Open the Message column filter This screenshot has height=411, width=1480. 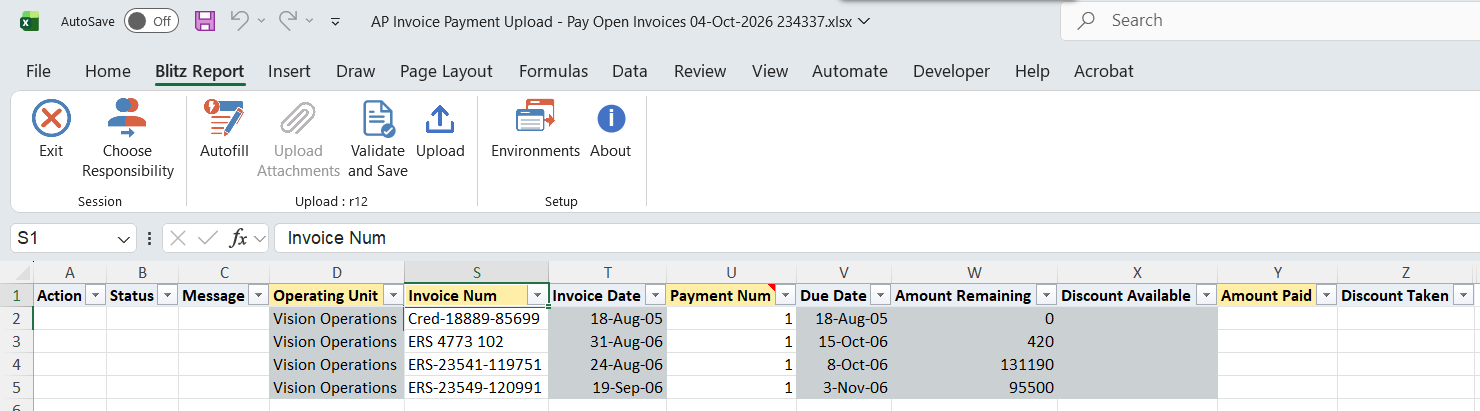[x=258, y=296]
